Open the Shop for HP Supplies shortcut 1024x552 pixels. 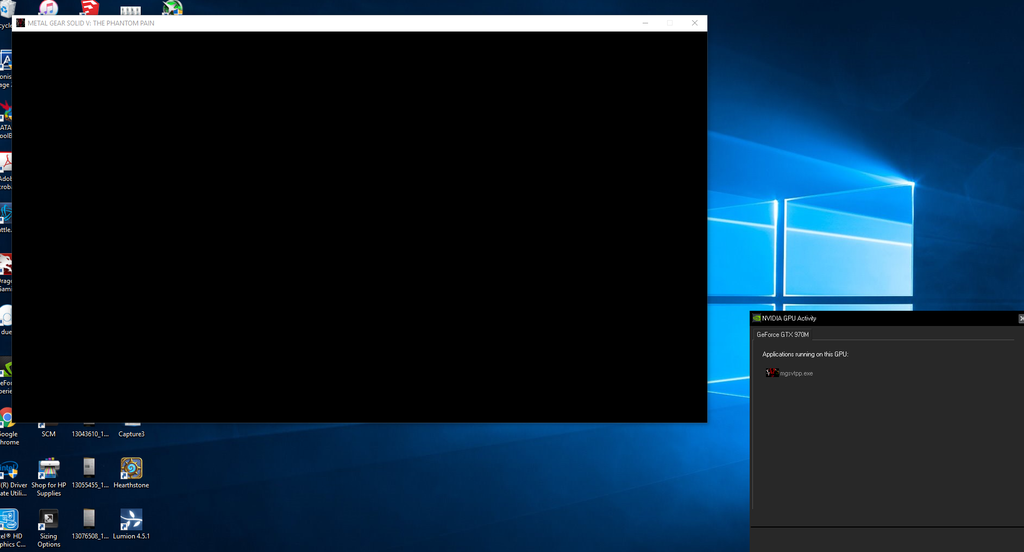(x=48, y=470)
